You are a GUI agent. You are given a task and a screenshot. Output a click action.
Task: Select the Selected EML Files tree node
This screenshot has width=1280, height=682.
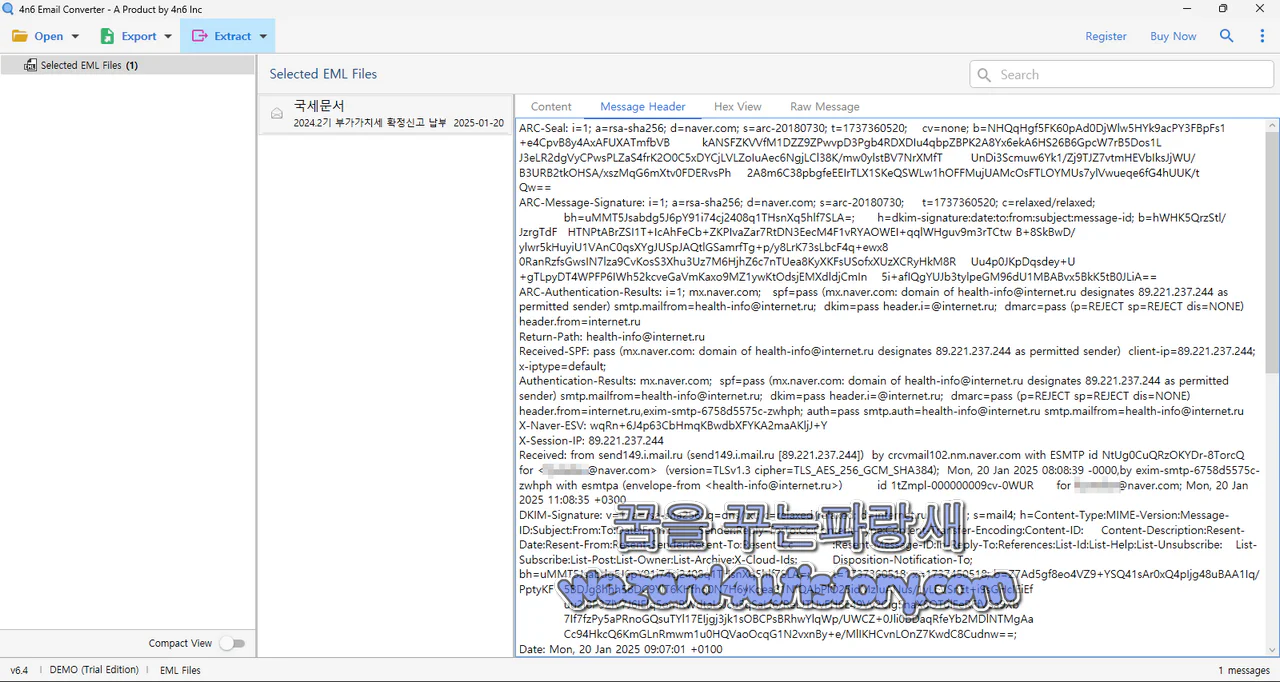pyautogui.click(x=127, y=65)
